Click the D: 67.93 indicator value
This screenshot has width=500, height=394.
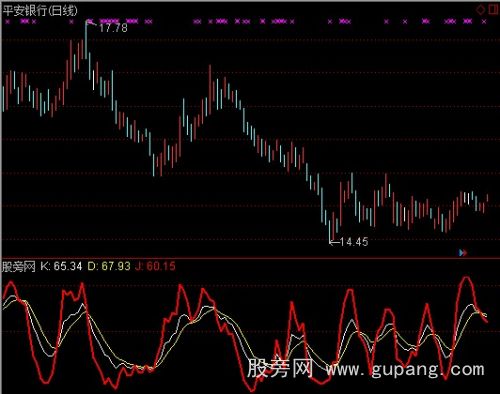pos(109,266)
